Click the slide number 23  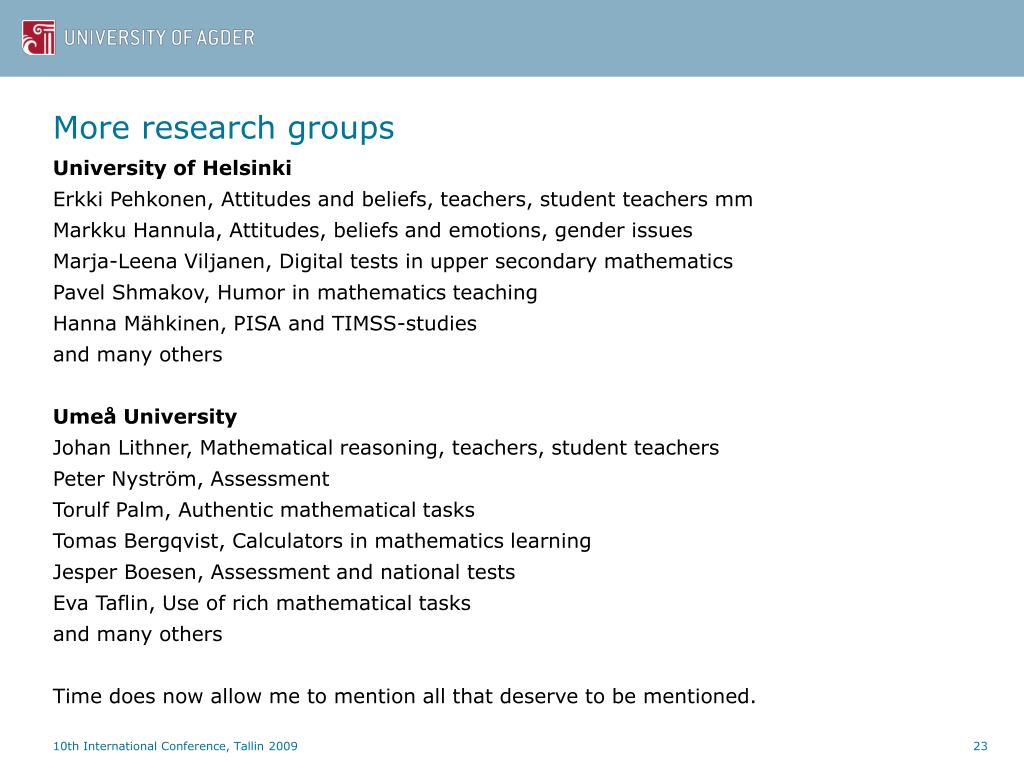click(980, 746)
